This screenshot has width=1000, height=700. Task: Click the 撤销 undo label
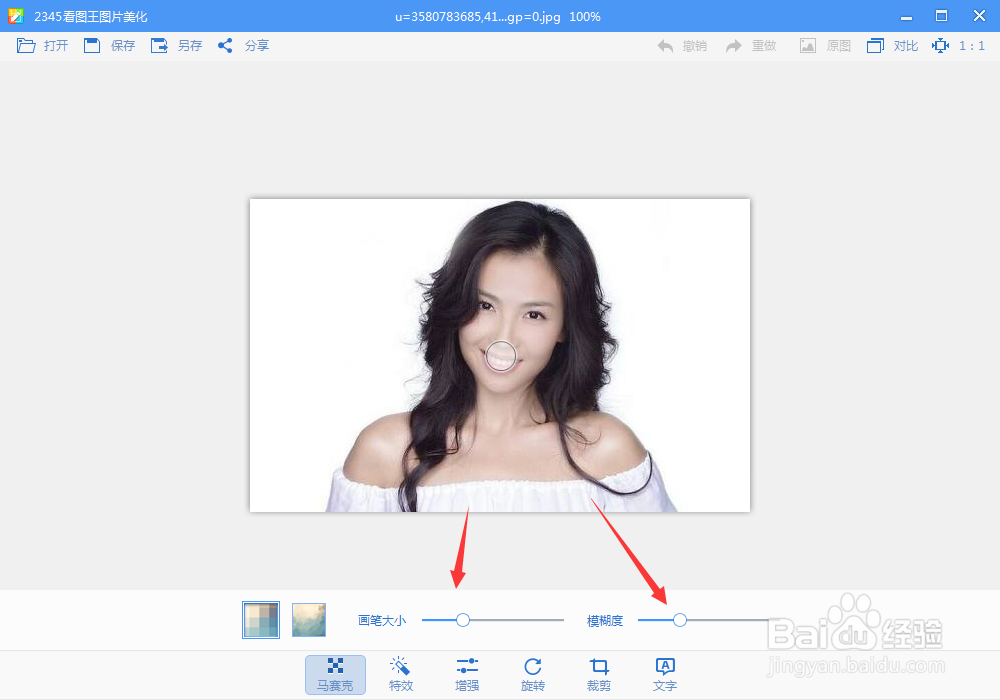click(695, 46)
